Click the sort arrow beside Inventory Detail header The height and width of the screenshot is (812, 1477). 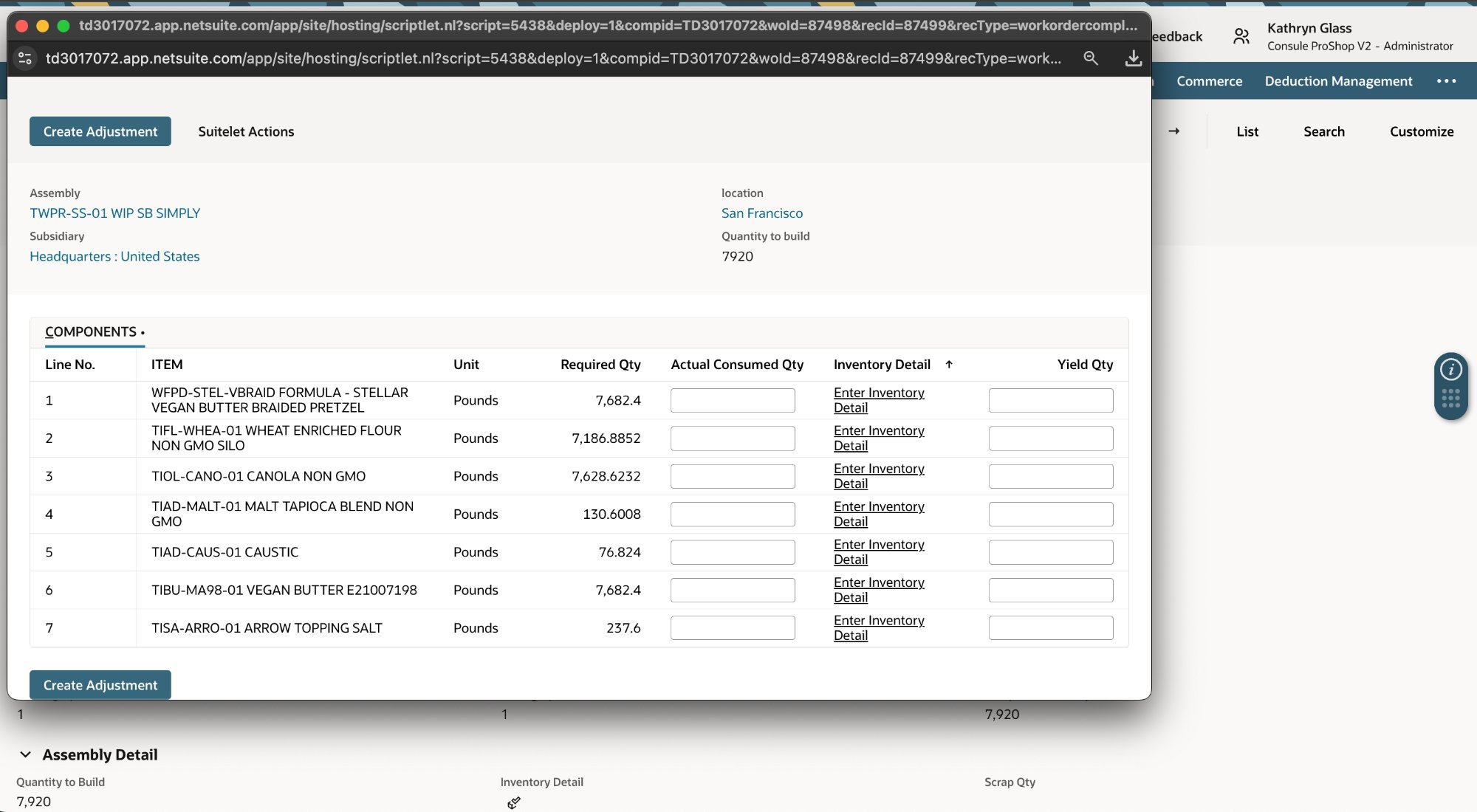tap(949, 365)
